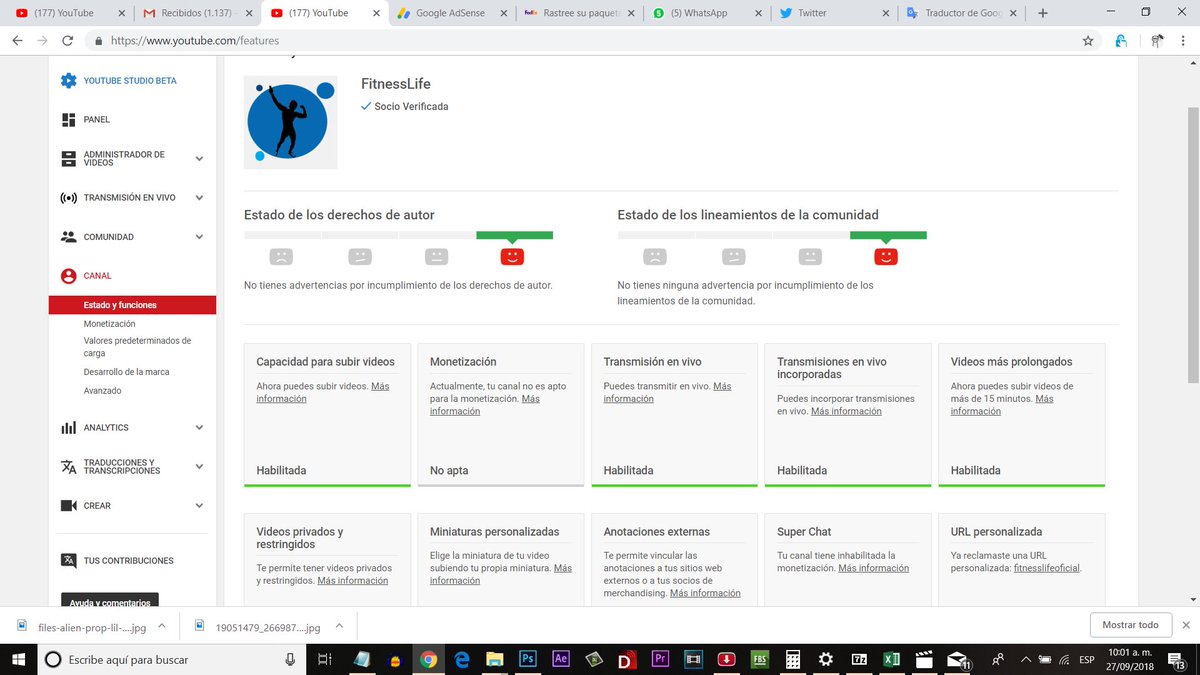Open YouTube Studio Beta gear icon
The width and height of the screenshot is (1200, 675).
(68, 81)
